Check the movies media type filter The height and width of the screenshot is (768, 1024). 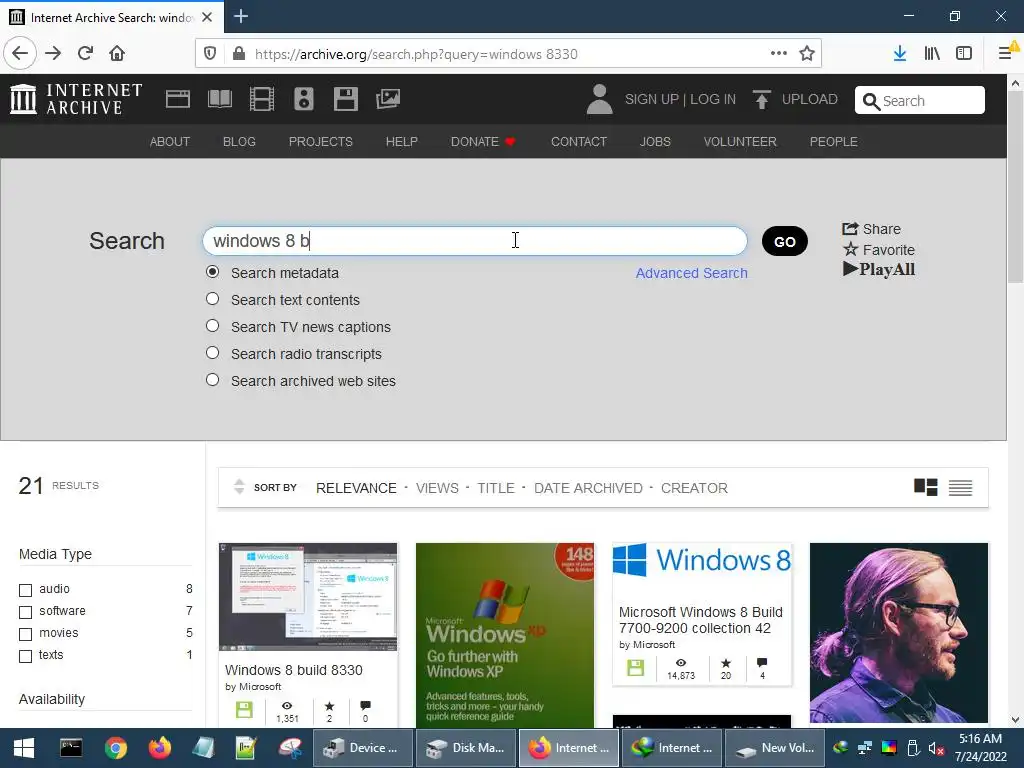tap(25, 634)
